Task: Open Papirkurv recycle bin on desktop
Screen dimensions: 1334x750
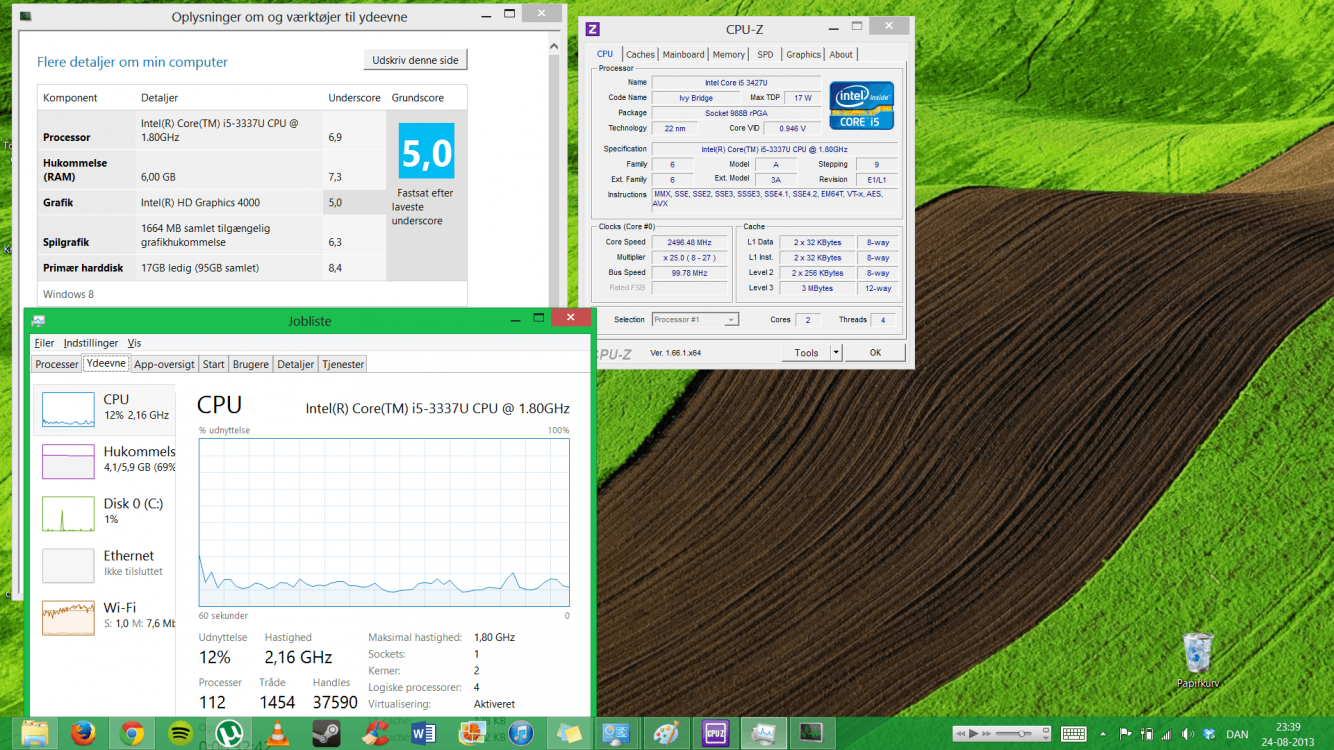Action: (x=1197, y=660)
